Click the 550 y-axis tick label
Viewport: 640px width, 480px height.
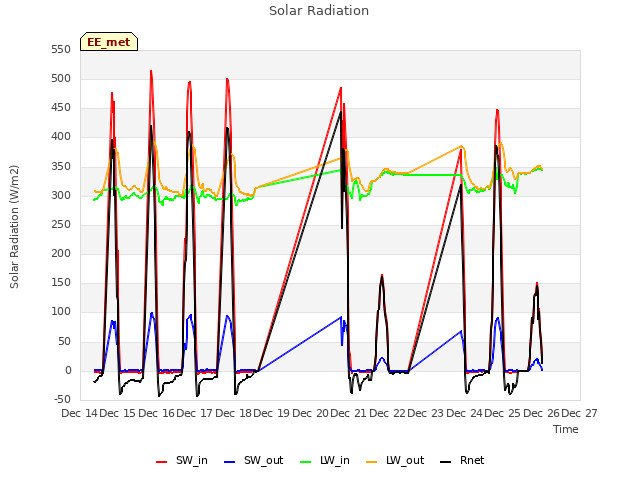point(61,50)
